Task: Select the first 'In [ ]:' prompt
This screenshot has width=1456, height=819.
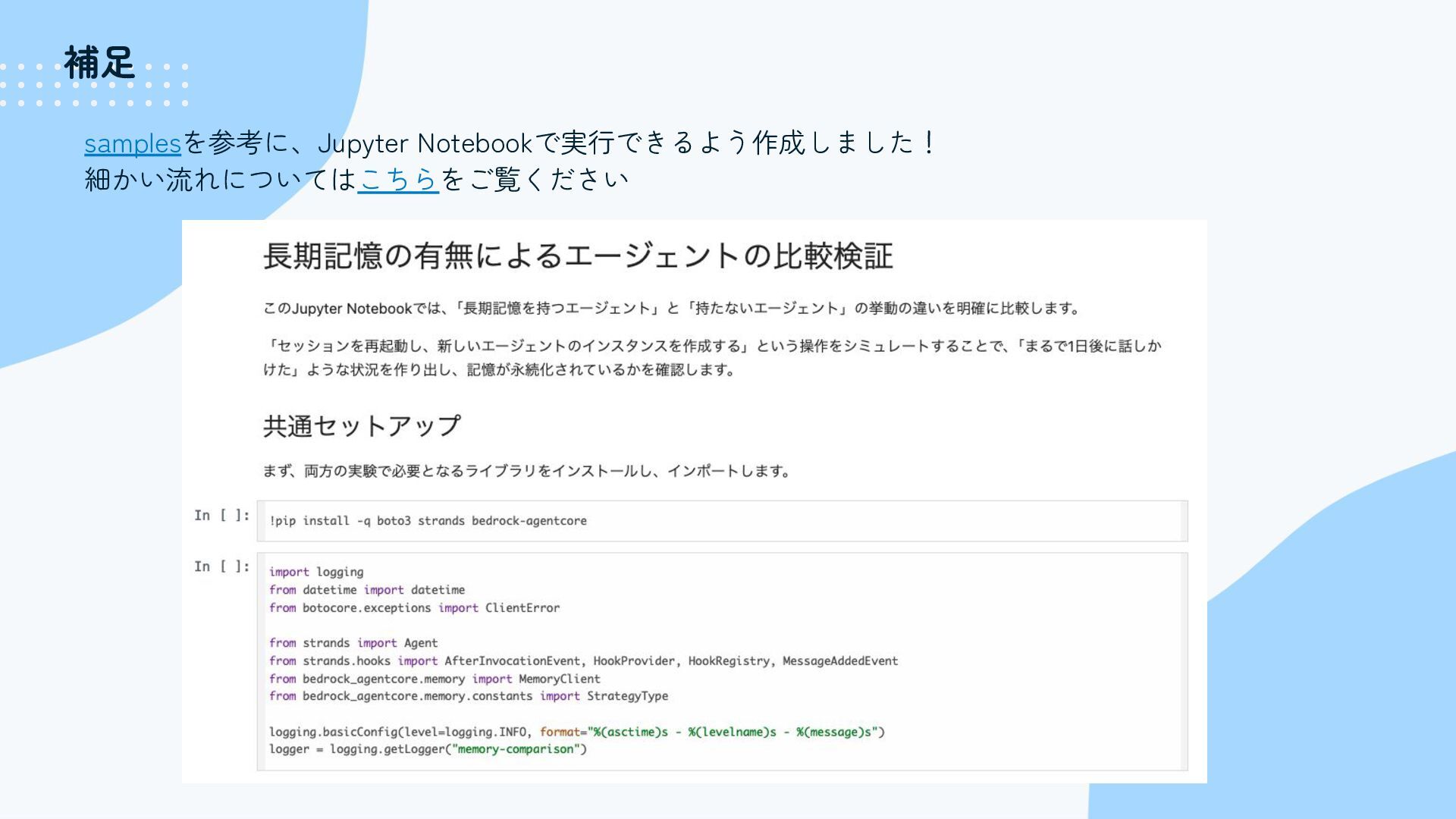Action: tap(221, 516)
